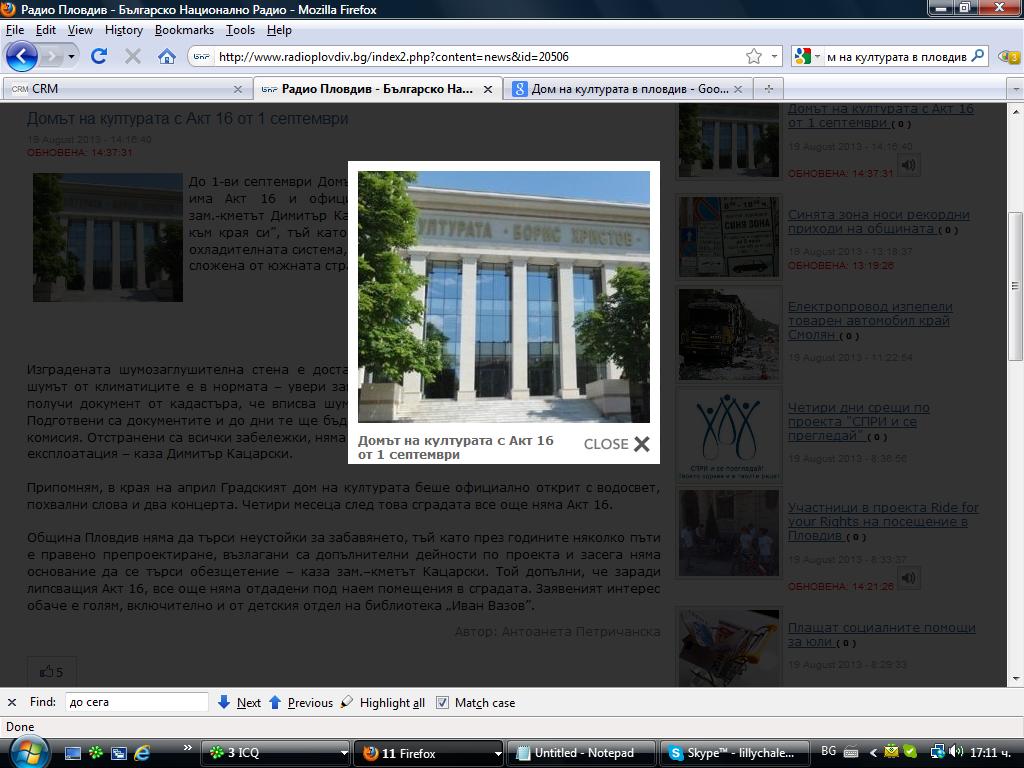Reload the page with the refresh icon
1024x768 pixels.
99,56
